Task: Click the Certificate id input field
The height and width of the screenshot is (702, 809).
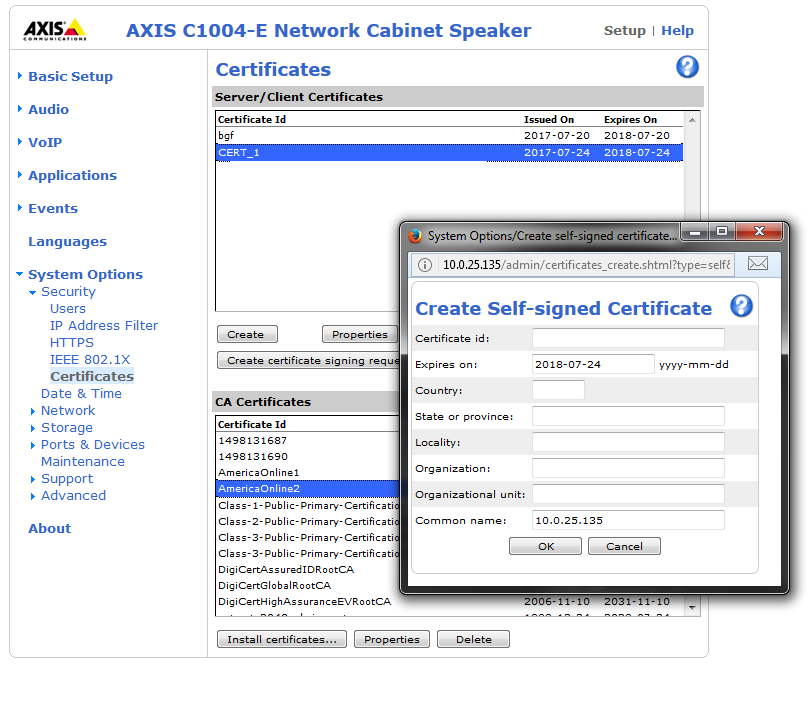Action: coord(628,338)
